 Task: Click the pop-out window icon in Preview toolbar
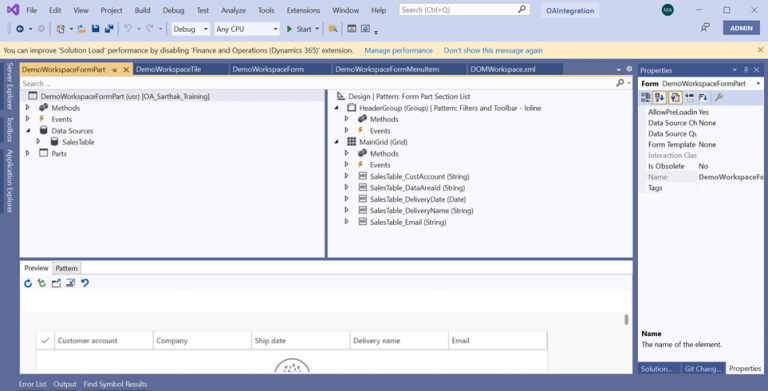tap(56, 283)
